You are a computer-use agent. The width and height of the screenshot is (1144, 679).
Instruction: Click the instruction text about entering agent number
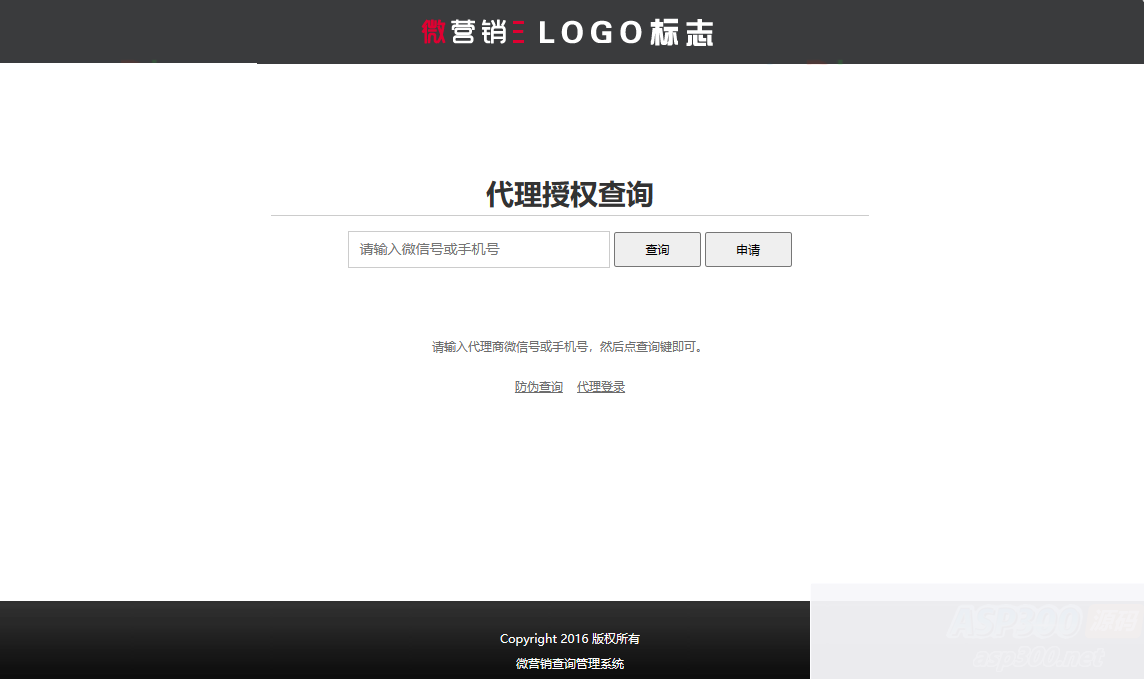point(570,347)
